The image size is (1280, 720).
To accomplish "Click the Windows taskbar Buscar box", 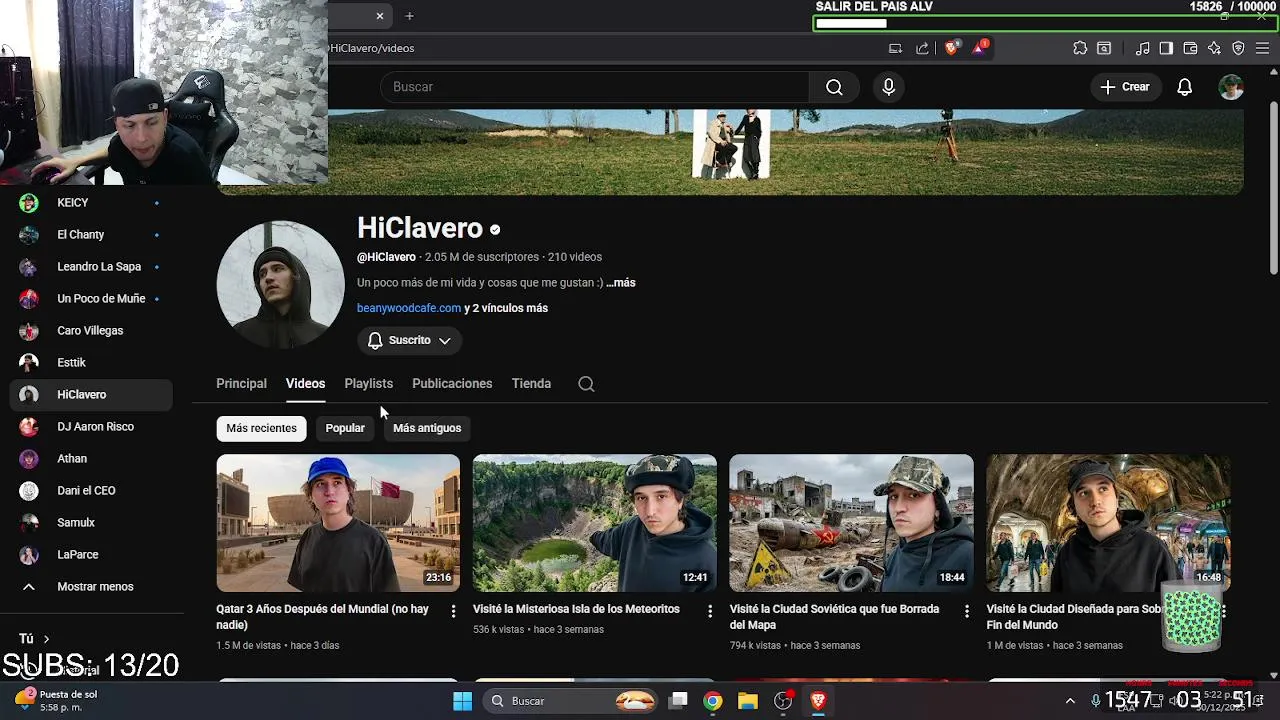I will [570, 701].
